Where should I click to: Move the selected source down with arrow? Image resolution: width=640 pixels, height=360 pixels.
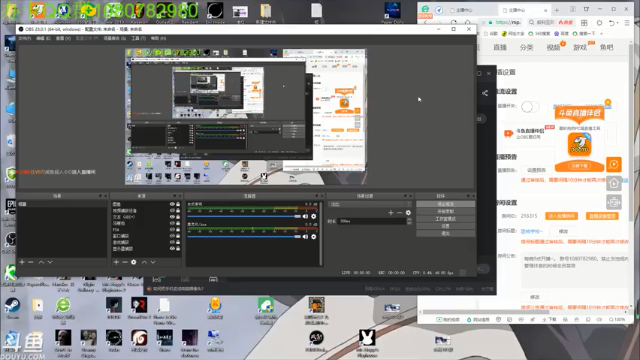pos(153,262)
